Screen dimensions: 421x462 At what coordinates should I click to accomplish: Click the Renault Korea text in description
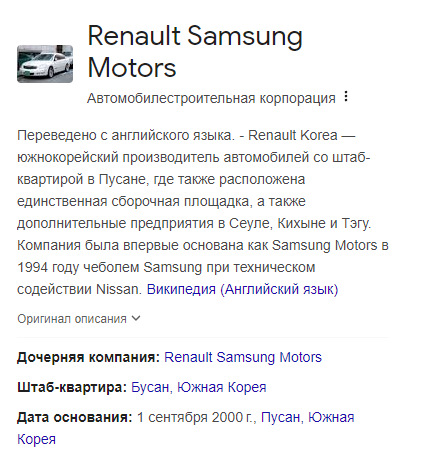[x=293, y=135]
